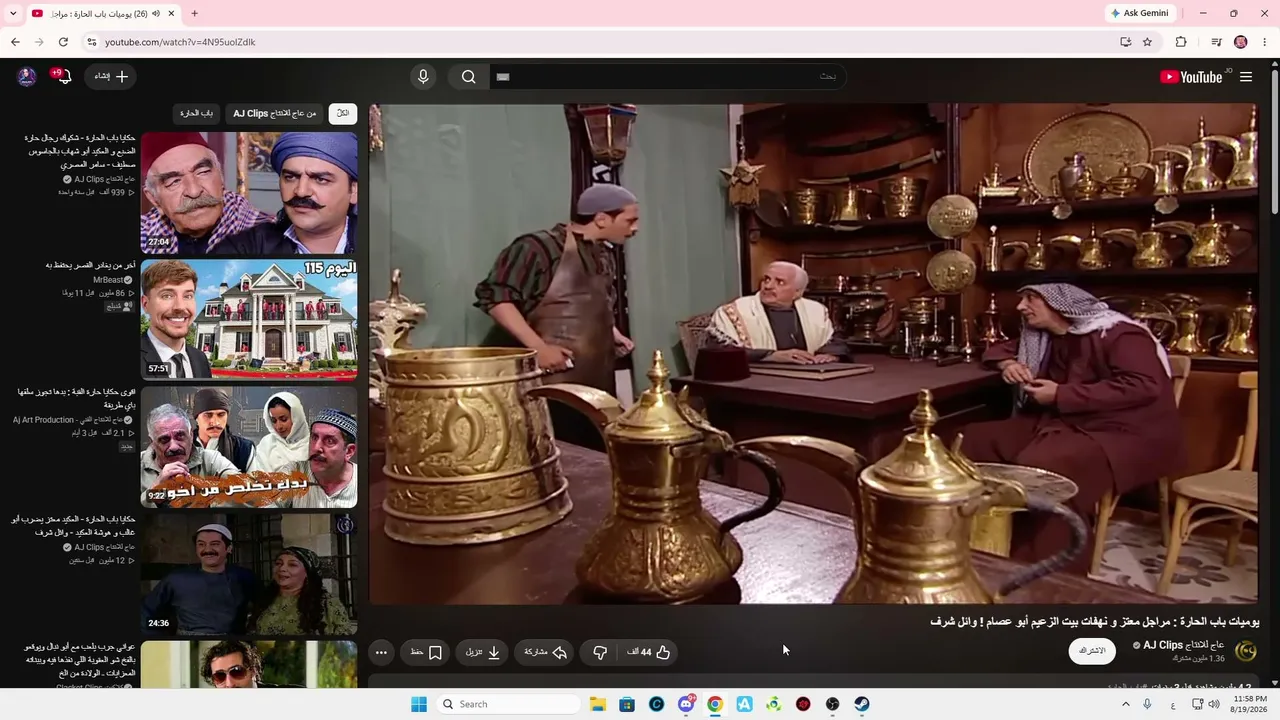Open the Windows Start menu

pyautogui.click(x=419, y=704)
